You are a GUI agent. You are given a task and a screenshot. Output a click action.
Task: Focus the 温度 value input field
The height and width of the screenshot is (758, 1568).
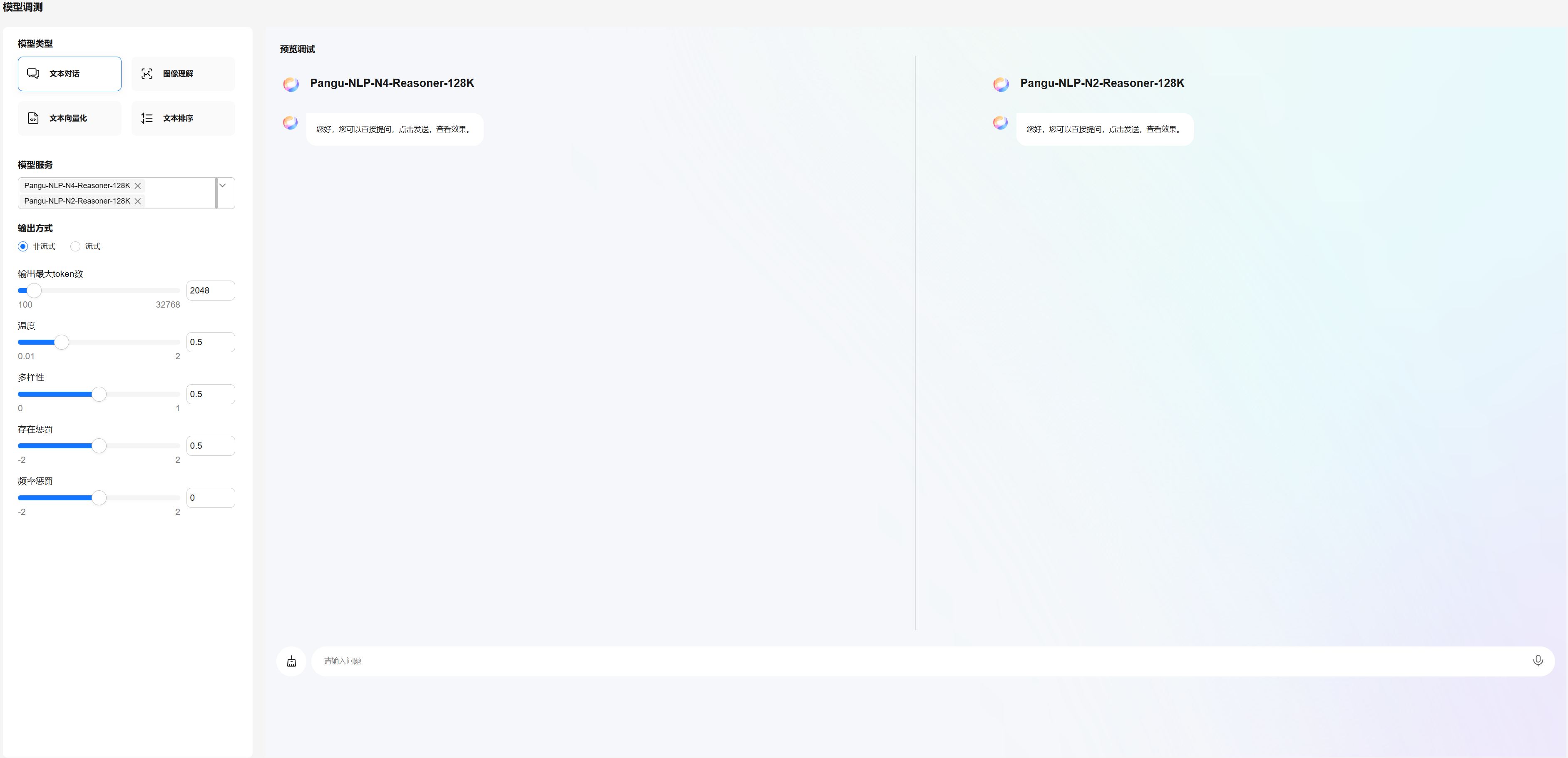[x=211, y=342]
